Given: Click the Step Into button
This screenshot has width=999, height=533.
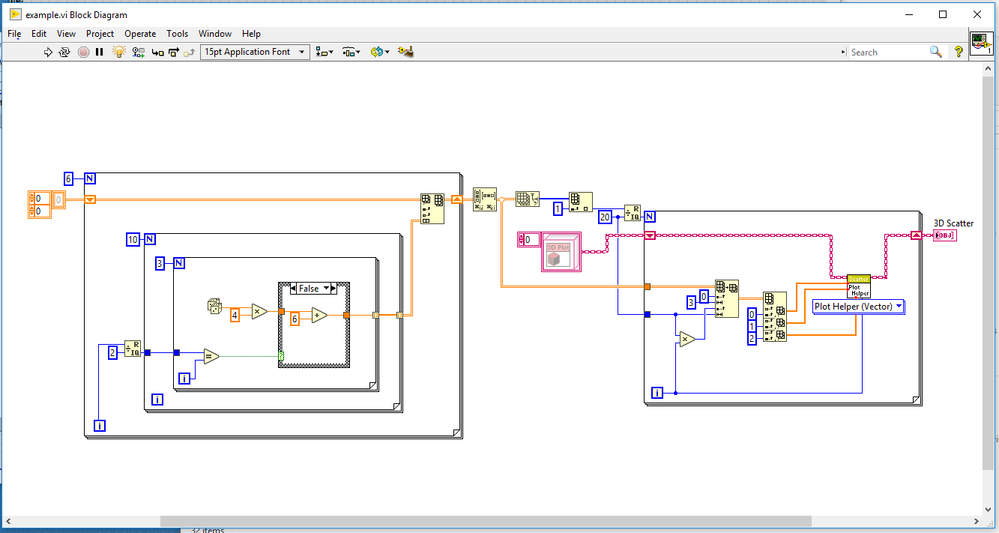Looking at the screenshot, I should (157, 52).
